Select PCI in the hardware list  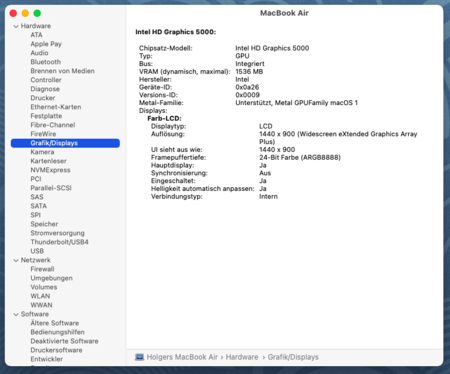[x=36, y=179]
